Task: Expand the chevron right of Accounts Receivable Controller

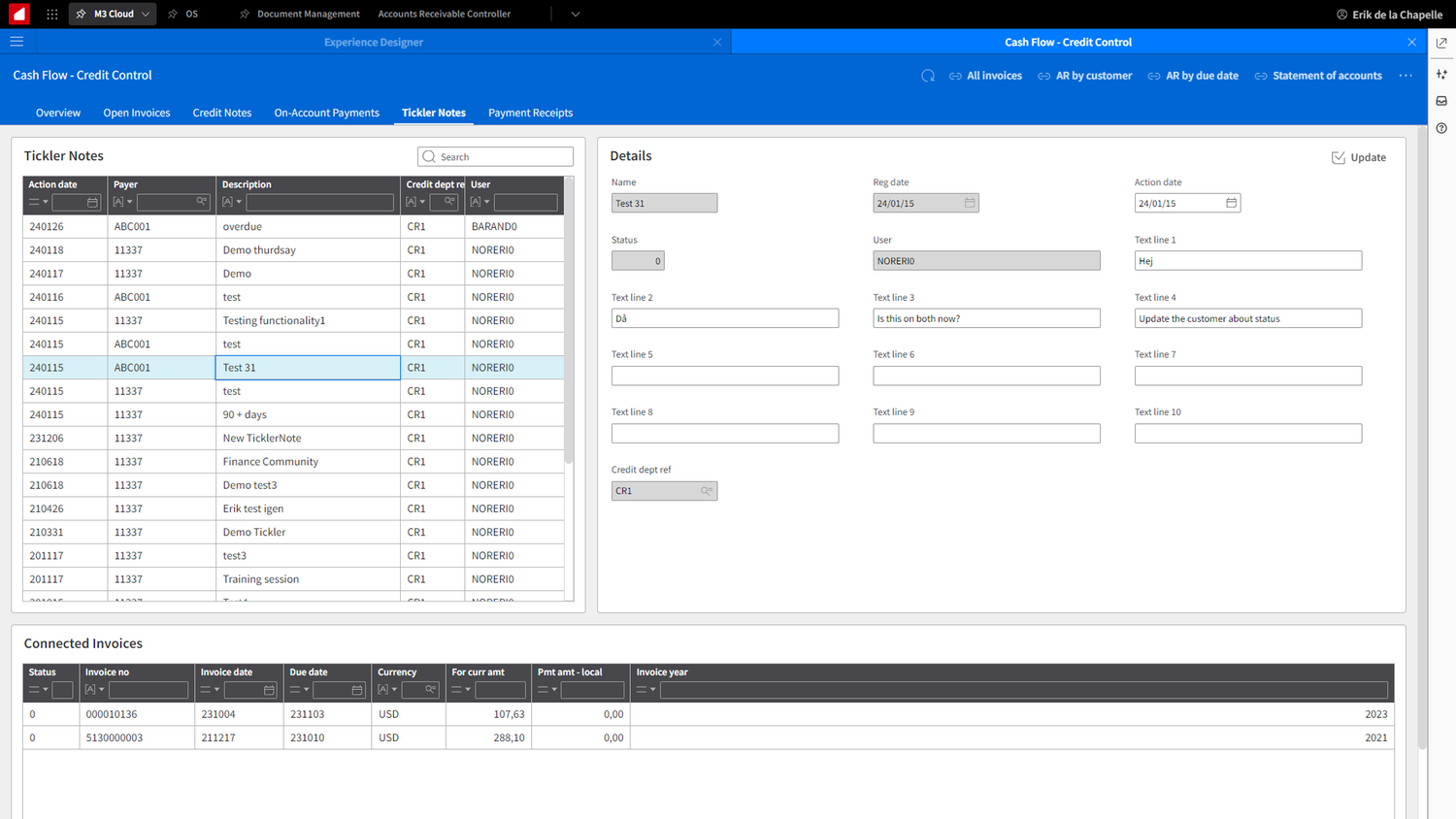Action: [575, 14]
